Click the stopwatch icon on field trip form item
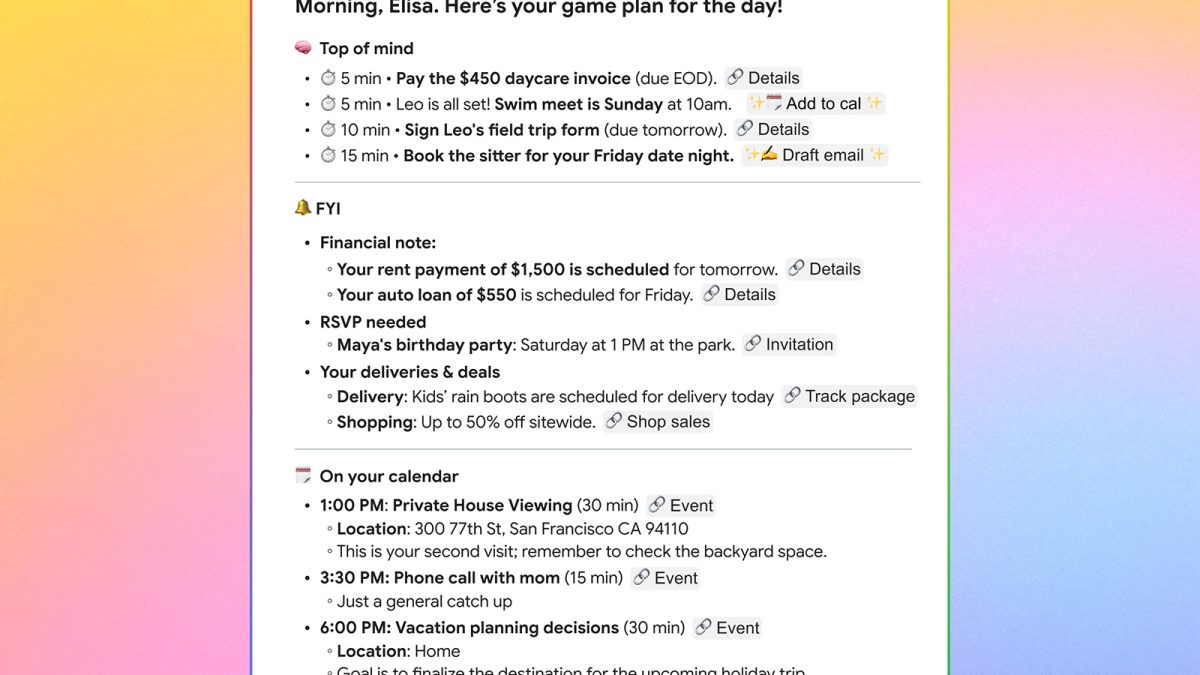This screenshot has width=1200, height=675. pyautogui.click(x=328, y=129)
